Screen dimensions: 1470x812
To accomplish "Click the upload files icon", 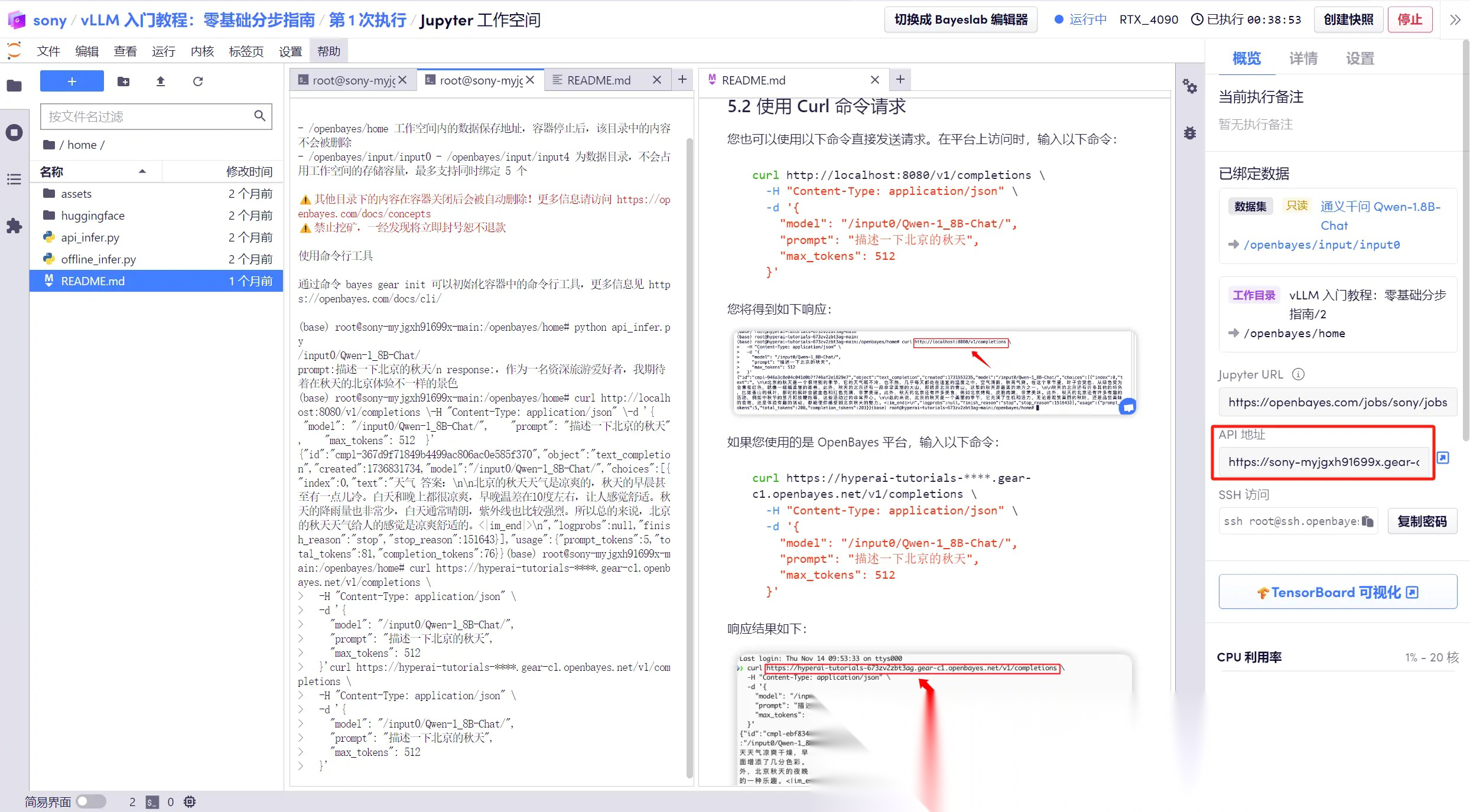I will [x=160, y=81].
